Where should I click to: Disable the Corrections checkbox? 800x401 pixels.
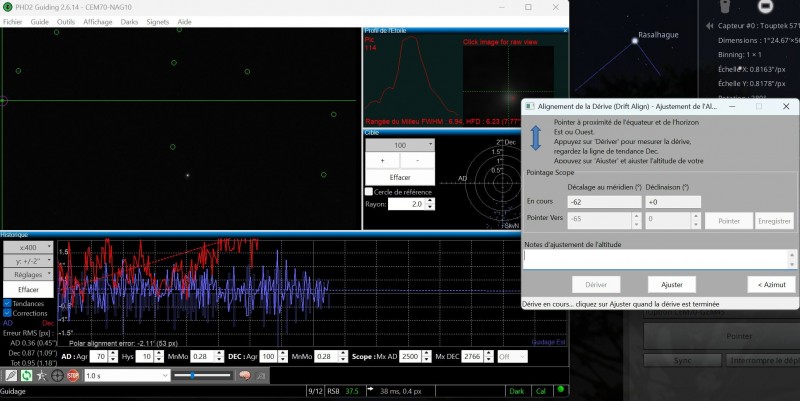tap(7, 313)
